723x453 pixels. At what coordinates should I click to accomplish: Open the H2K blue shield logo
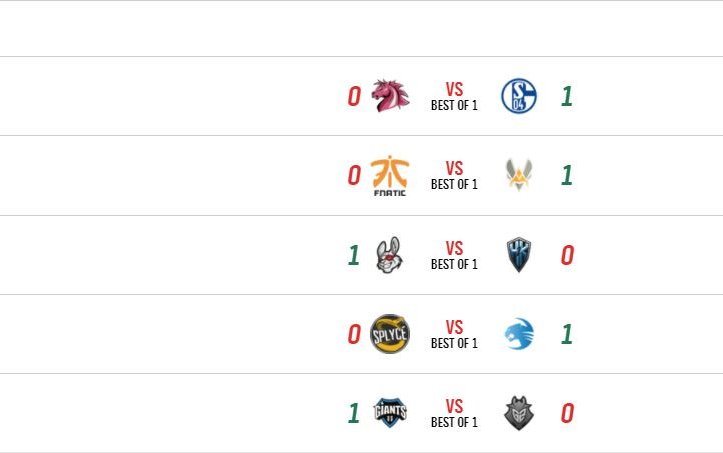coord(519,255)
